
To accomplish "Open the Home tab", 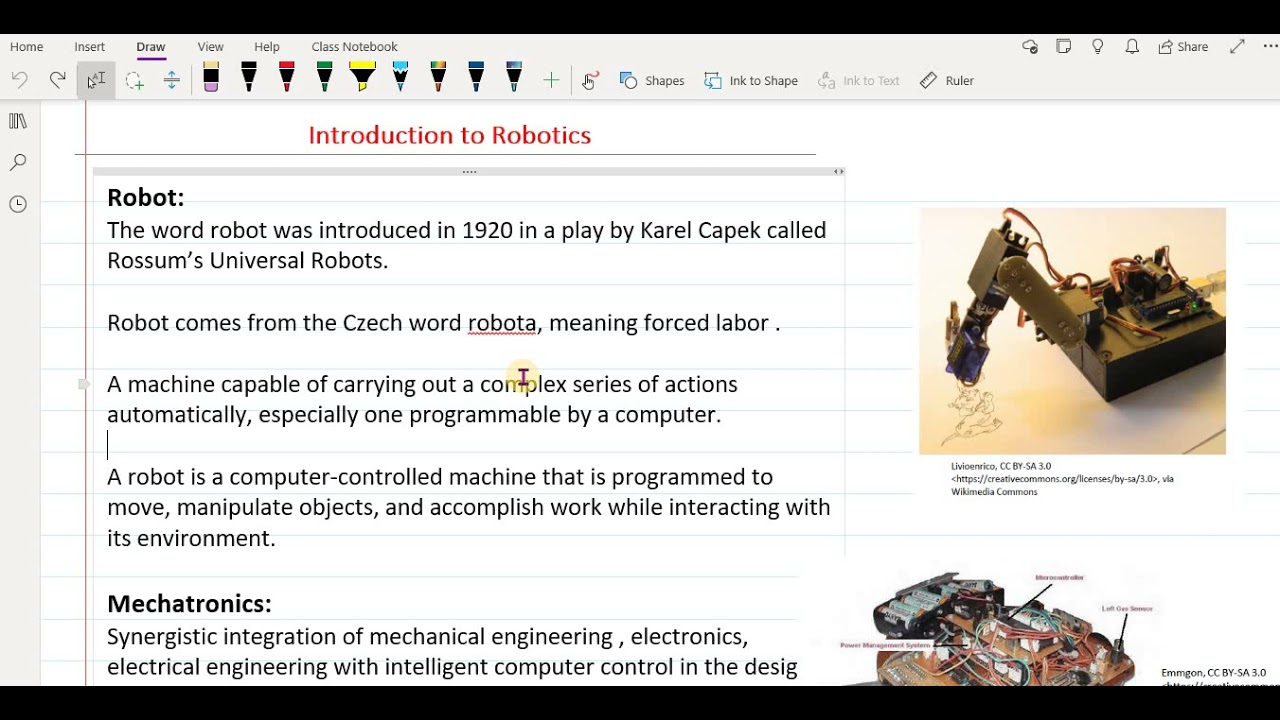I will (x=26, y=47).
